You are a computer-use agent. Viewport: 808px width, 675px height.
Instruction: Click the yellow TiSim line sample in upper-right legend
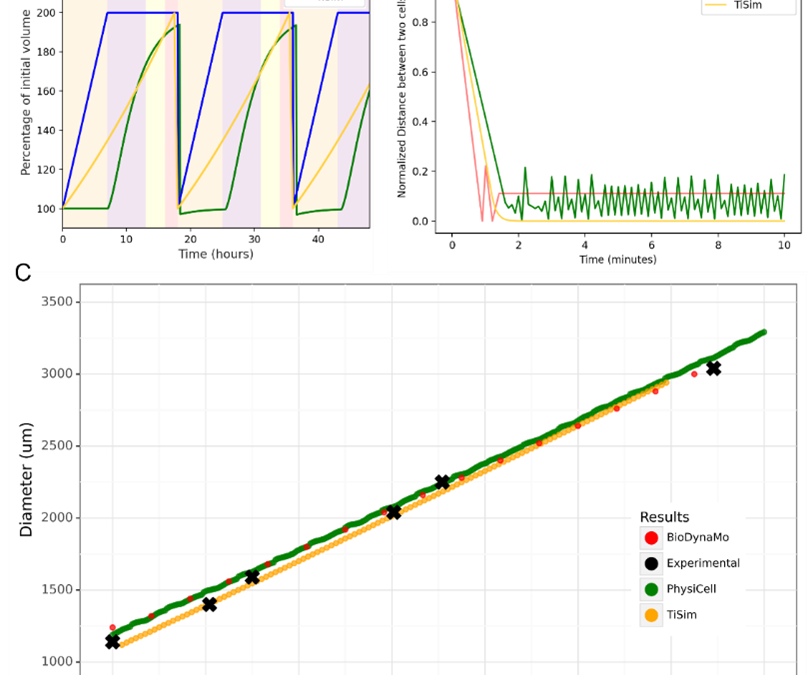713,6
